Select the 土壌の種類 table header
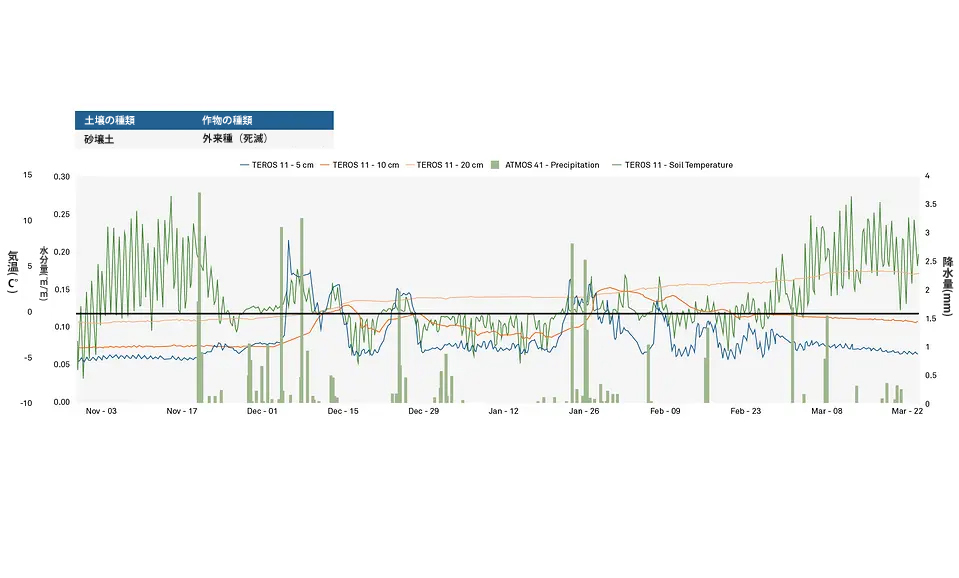The width and height of the screenshot is (959, 578). point(109,120)
